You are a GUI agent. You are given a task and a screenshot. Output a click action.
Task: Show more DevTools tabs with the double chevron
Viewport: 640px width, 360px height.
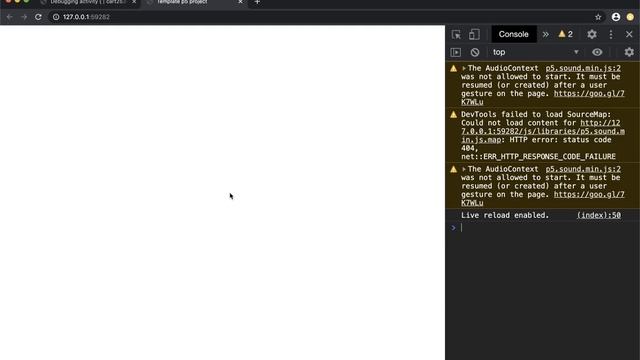[546, 34]
